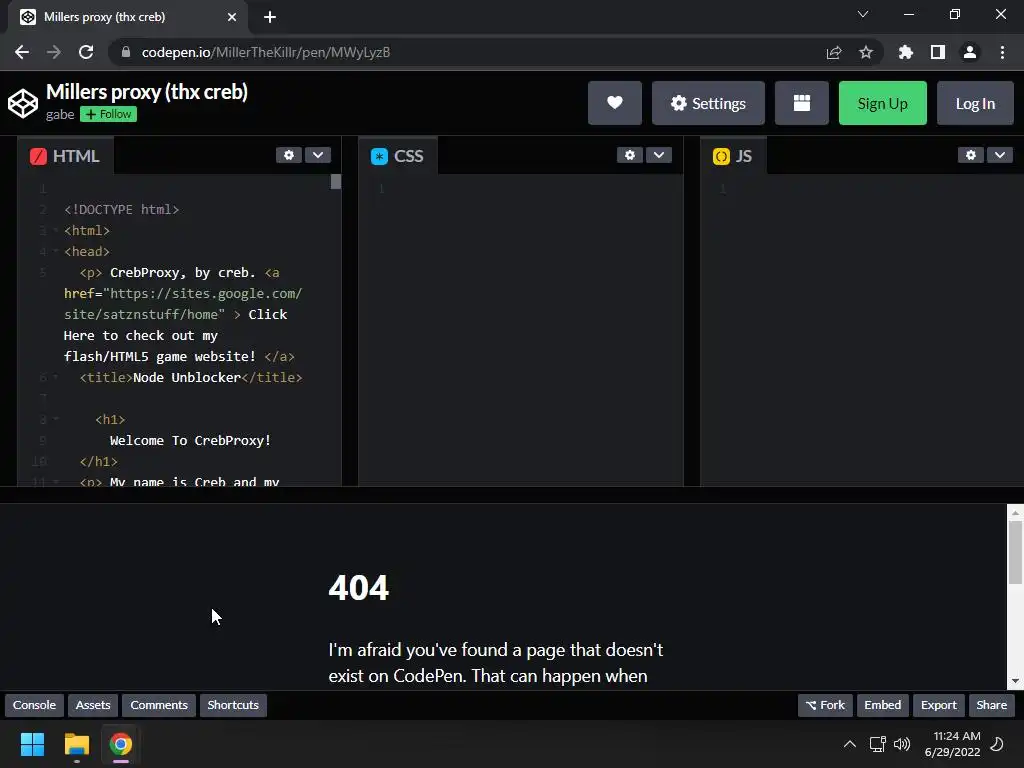
Task: Open Embed options
Action: (882, 705)
